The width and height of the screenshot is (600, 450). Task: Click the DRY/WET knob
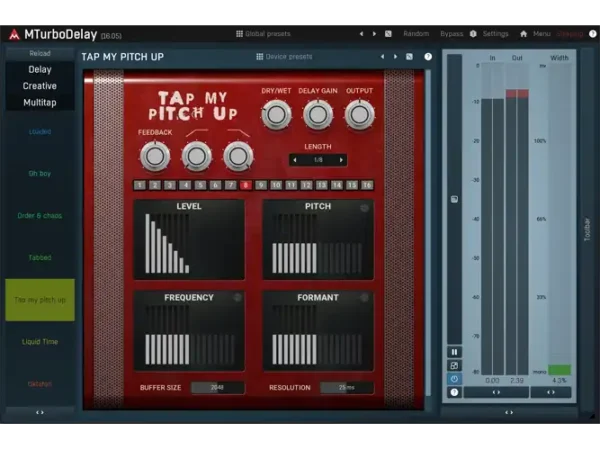(x=276, y=114)
